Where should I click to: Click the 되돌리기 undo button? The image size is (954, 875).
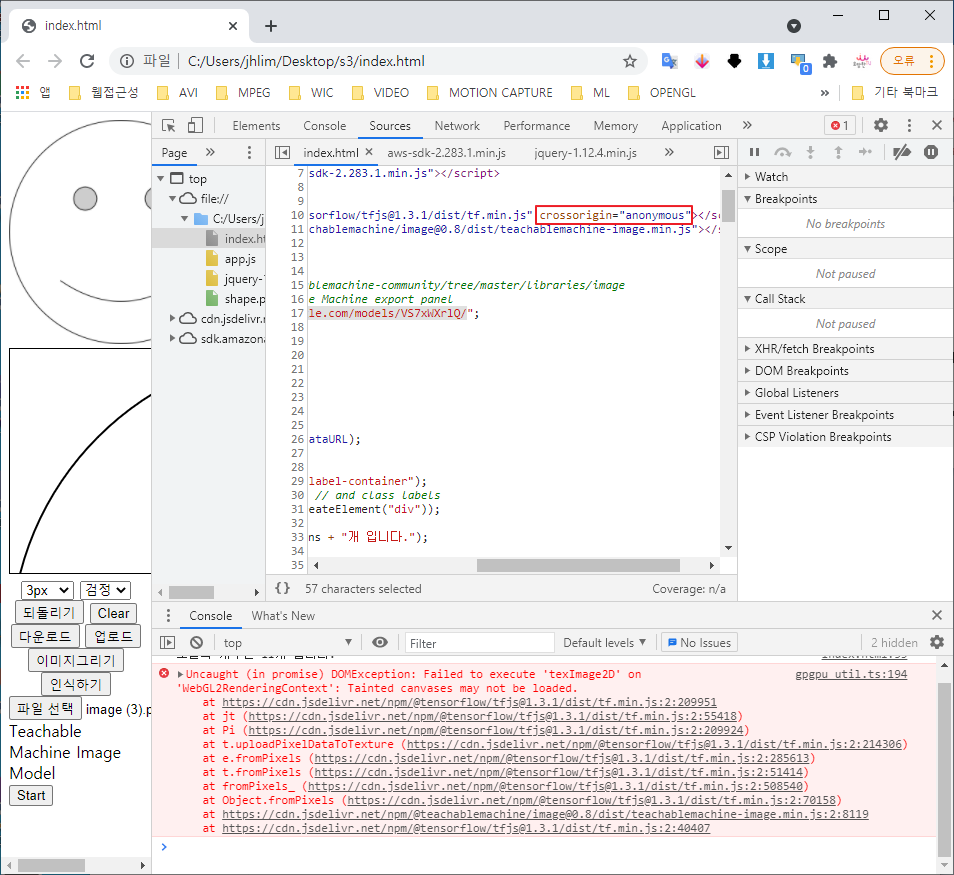point(49,613)
